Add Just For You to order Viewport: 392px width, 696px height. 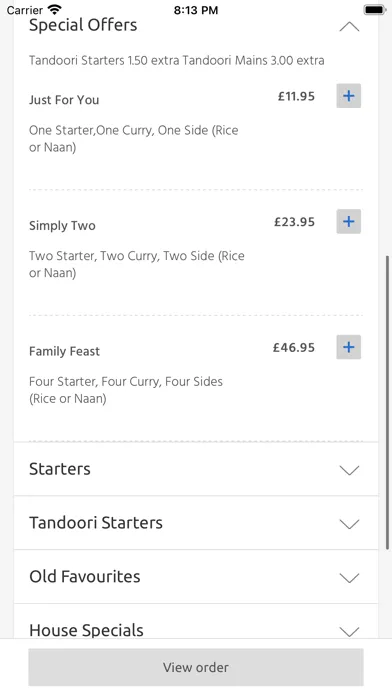click(348, 96)
